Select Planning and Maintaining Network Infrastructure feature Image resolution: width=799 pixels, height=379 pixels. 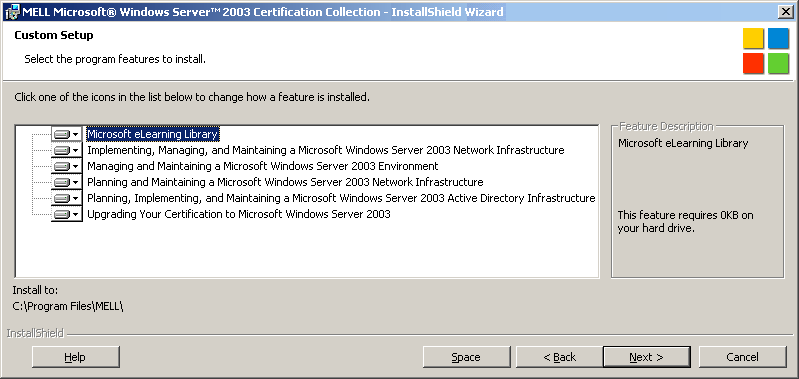tap(285, 182)
